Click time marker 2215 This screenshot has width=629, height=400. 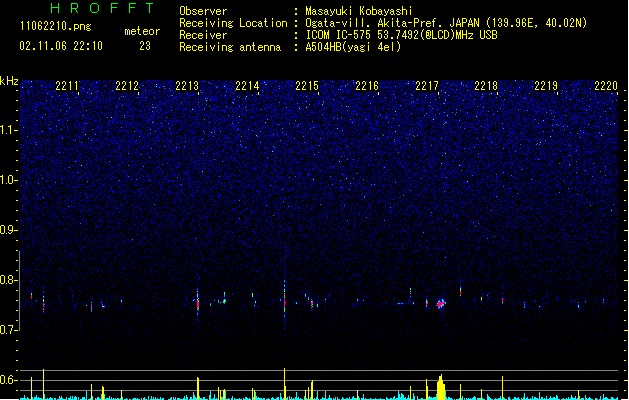pos(307,86)
